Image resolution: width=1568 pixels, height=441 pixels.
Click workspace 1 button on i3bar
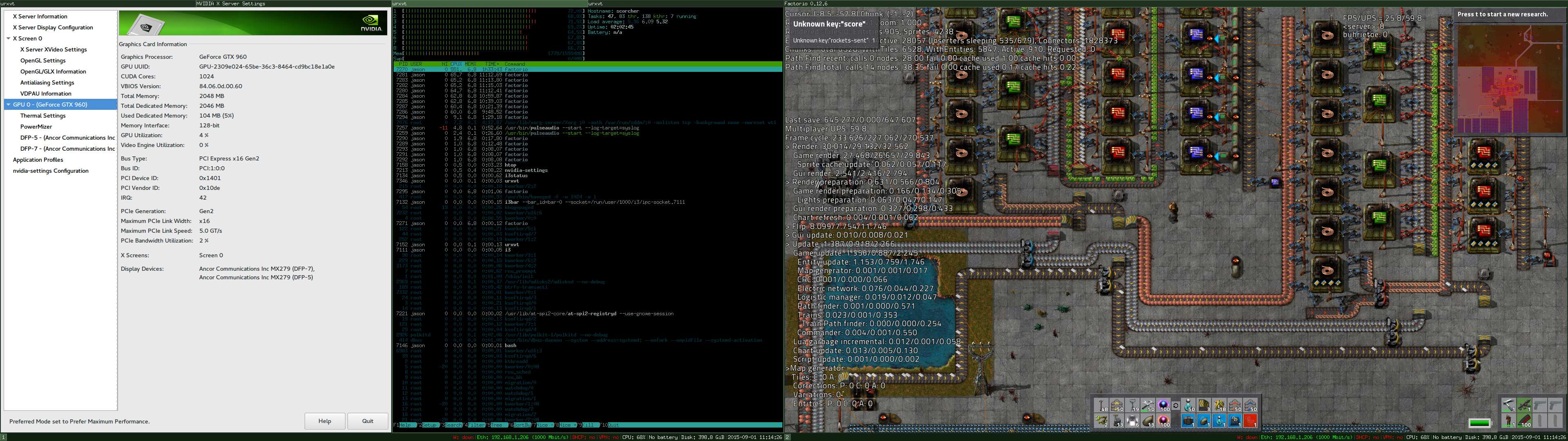click(x=3, y=437)
